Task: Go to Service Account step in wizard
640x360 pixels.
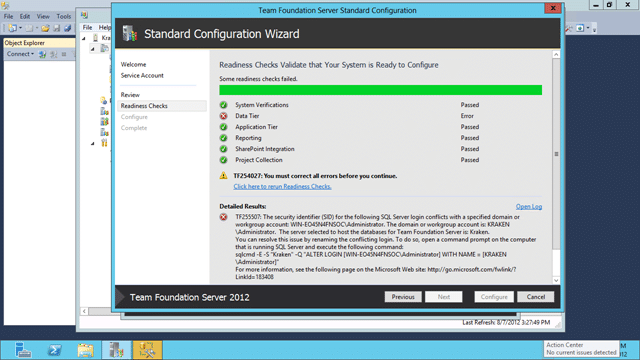Action: tap(142, 76)
